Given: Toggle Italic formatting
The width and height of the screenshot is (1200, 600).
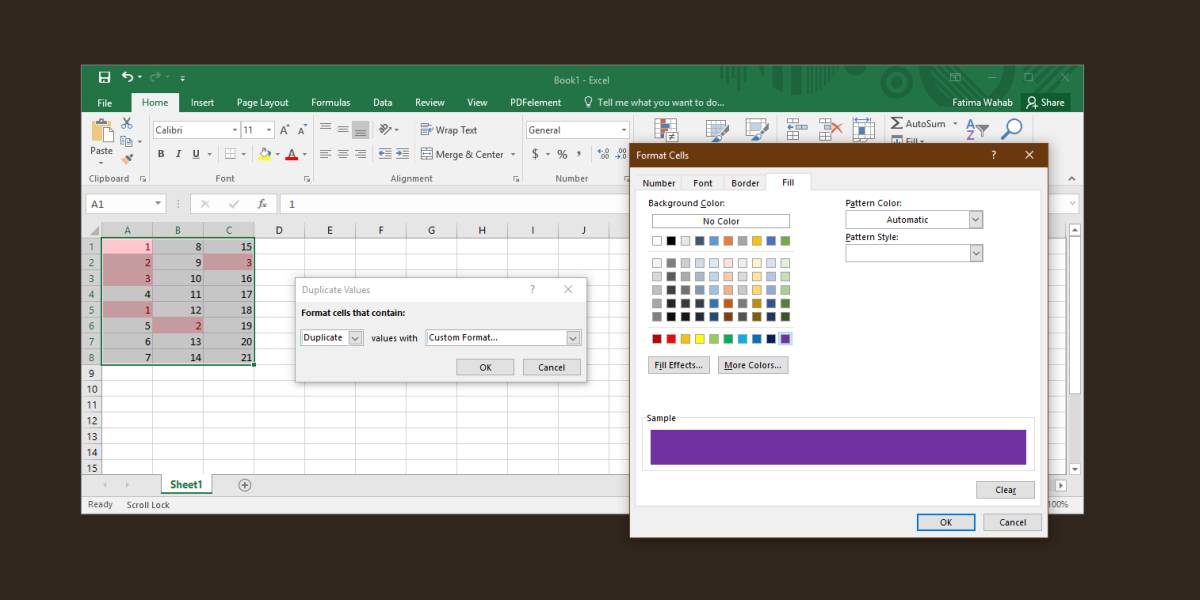Looking at the screenshot, I should (178, 154).
